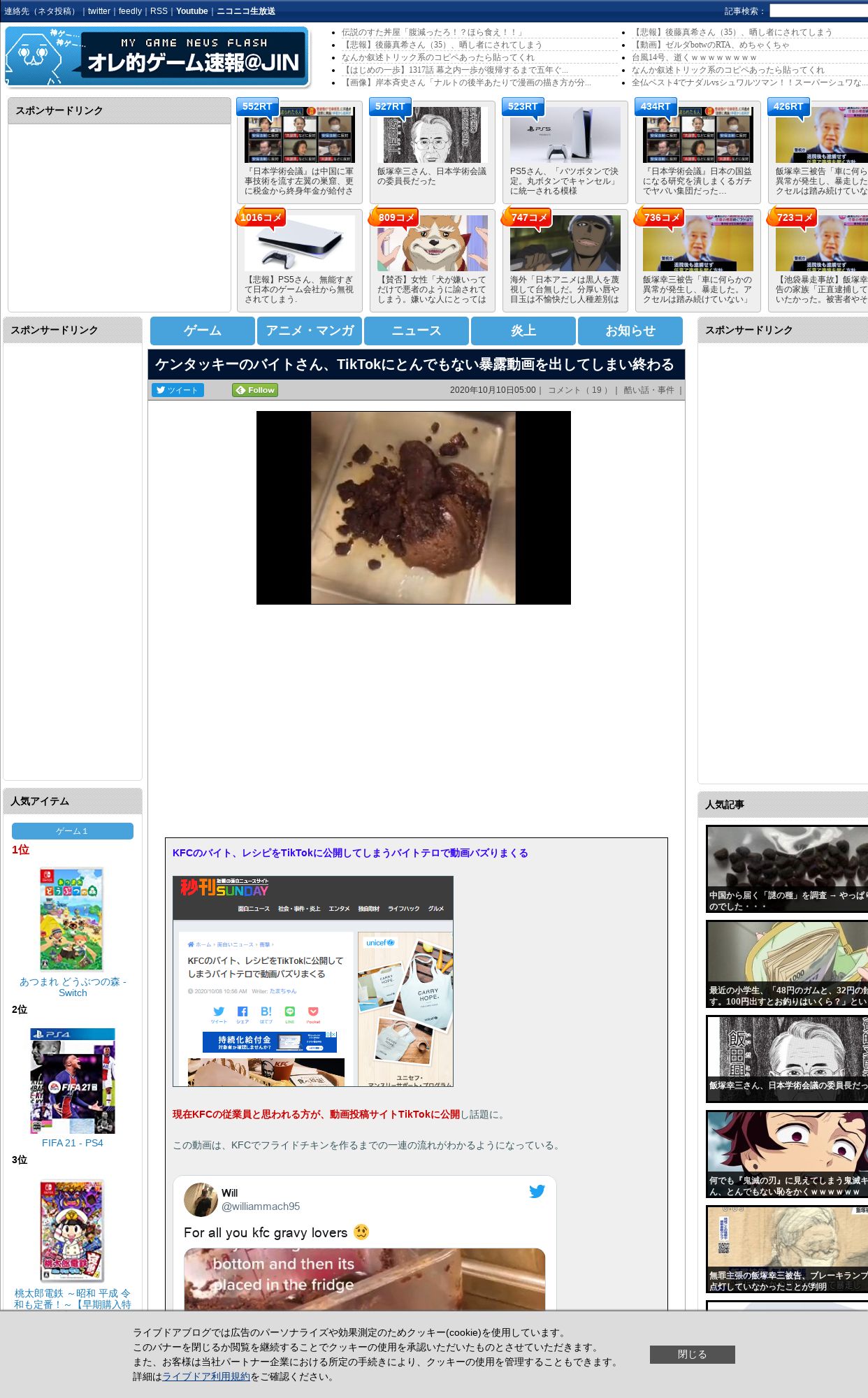The width and height of the screenshot is (868, 1398).
Task: Click the 桃太郎電鉄 ～昭和 平成 令和 text link
Action: pyautogui.click(x=73, y=1299)
